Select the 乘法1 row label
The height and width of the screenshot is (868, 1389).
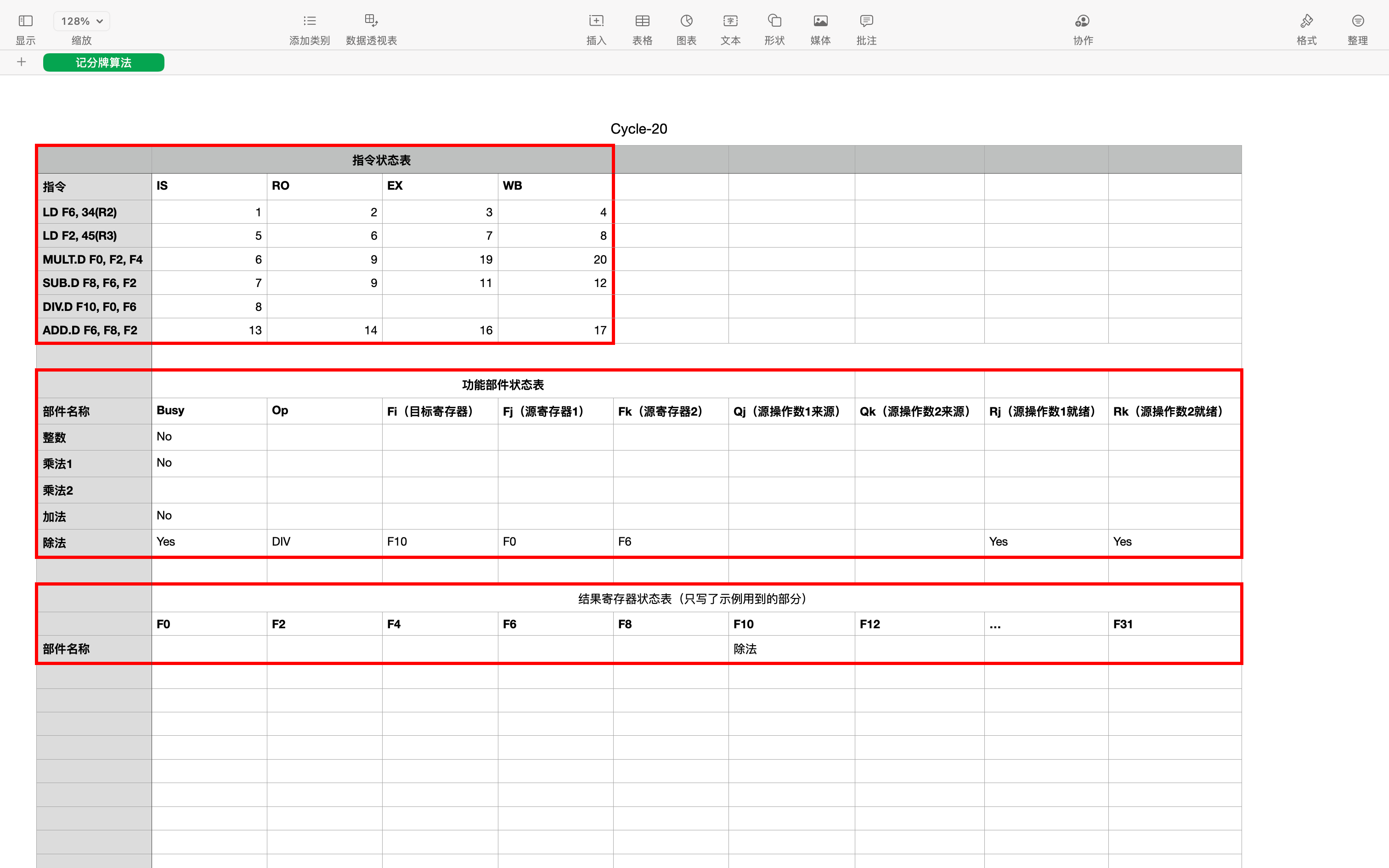(x=94, y=463)
